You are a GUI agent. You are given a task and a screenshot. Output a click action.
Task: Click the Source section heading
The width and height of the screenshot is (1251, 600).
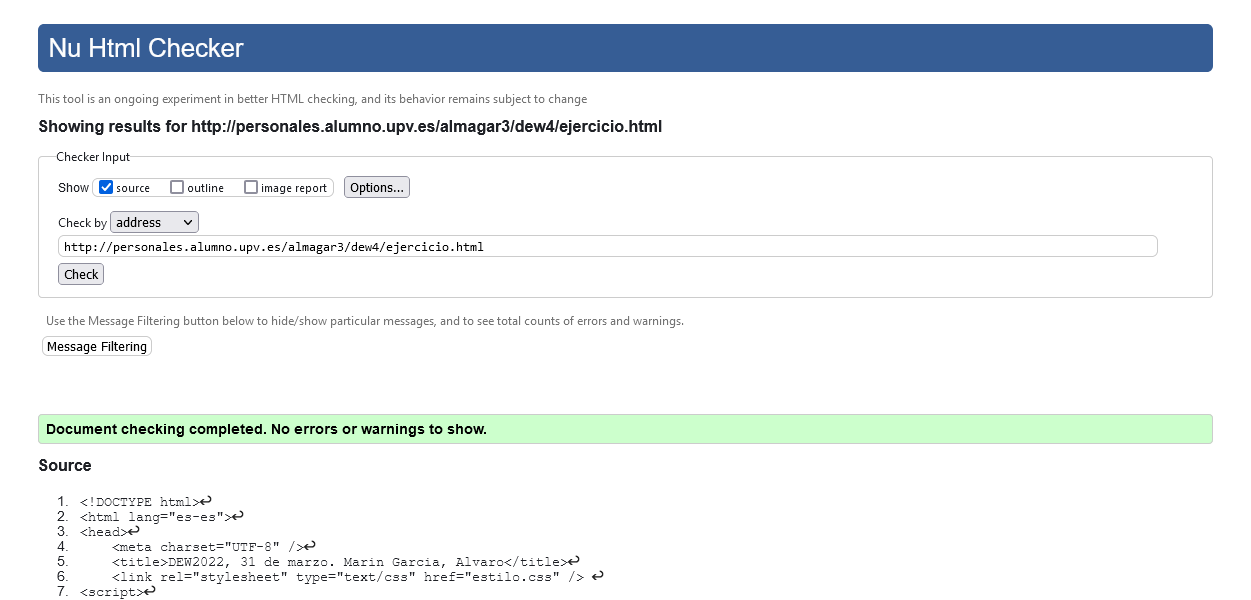65,465
